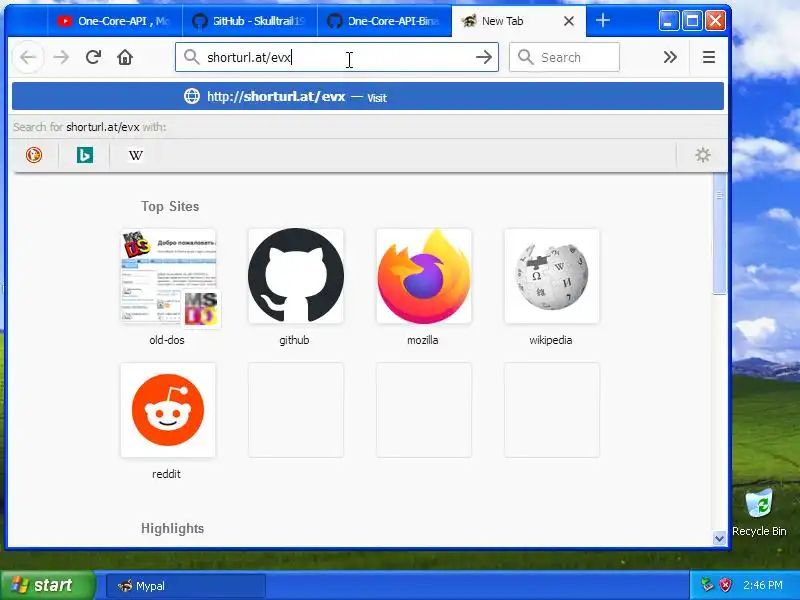Open a new tab with plus button

603,21
